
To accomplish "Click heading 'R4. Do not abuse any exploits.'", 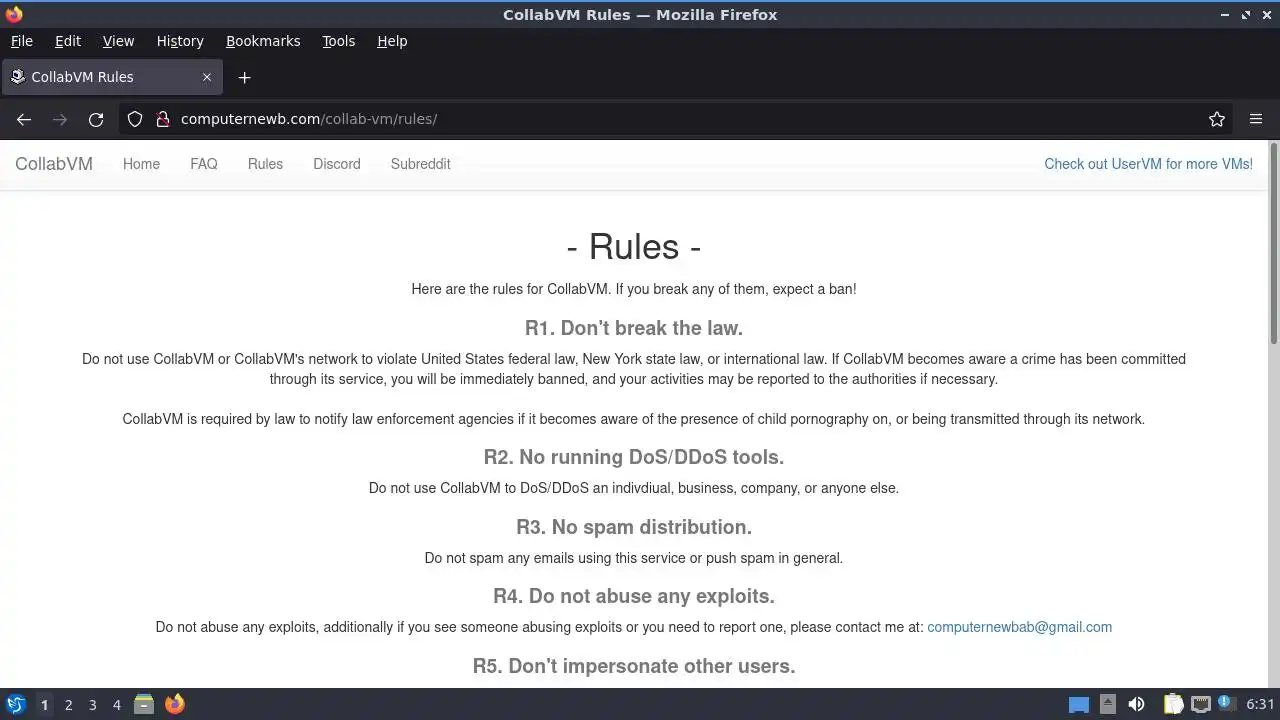I will (634, 596).
